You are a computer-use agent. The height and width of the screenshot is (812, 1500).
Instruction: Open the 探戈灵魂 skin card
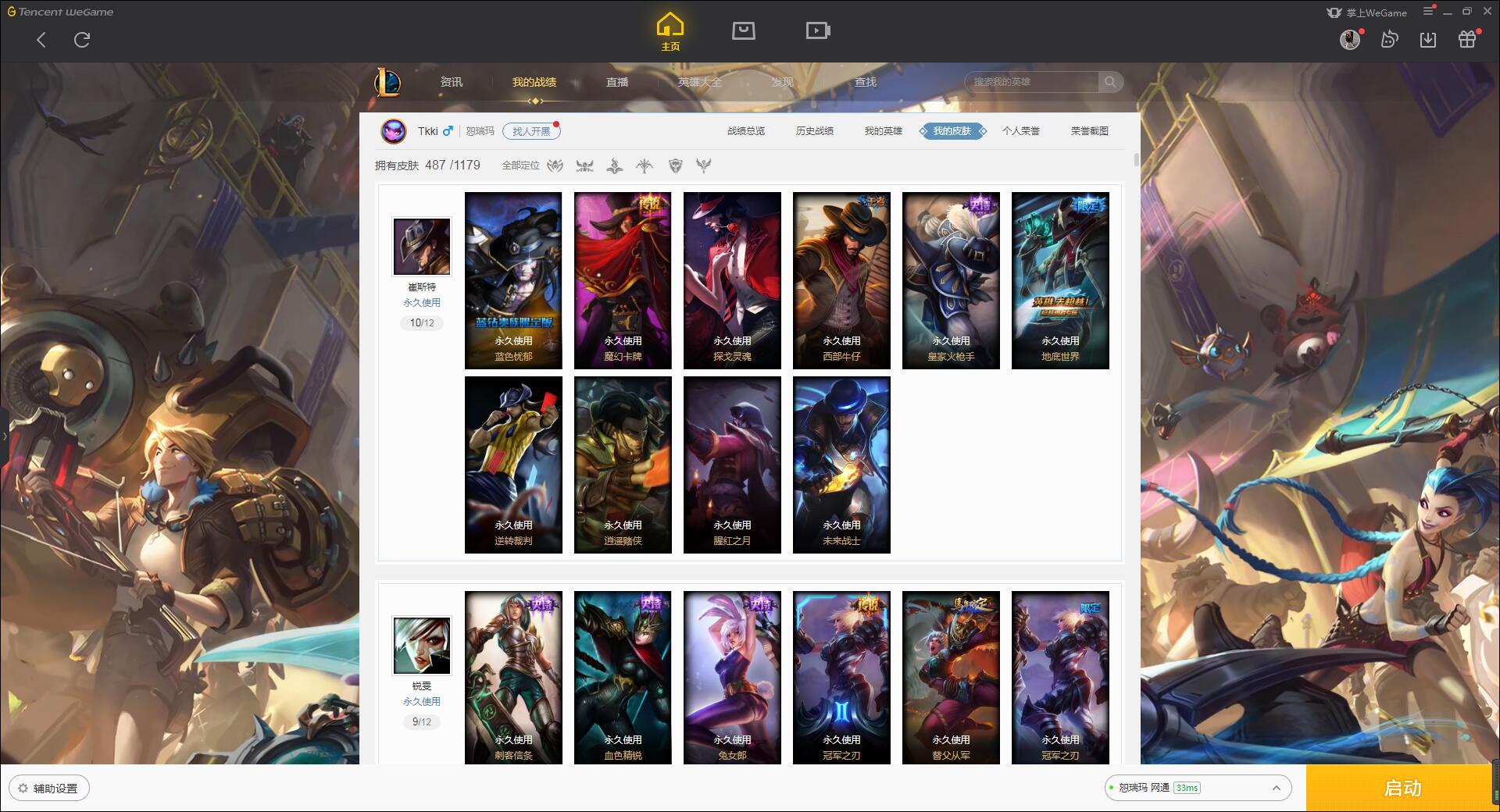pos(732,280)
